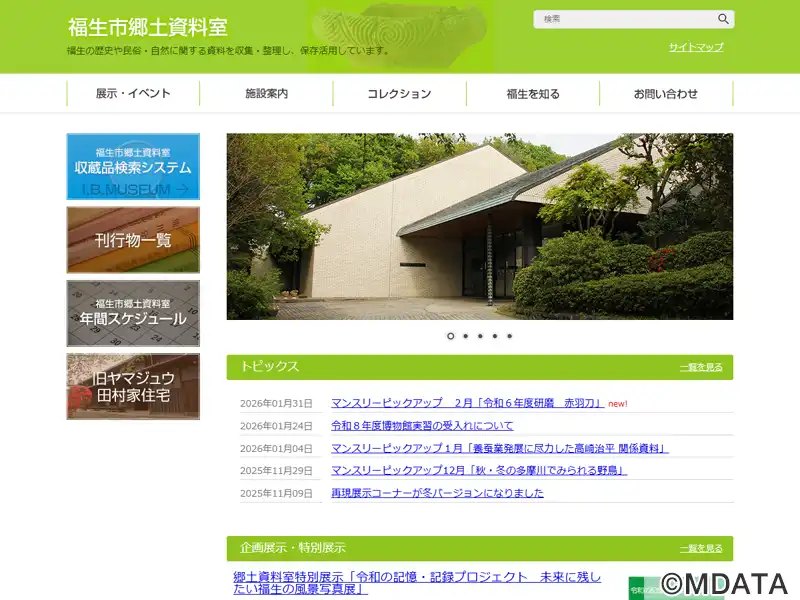The image size is (800, 600).
Task: Open the 年間スケジュール banner
Action: (133, 313)
